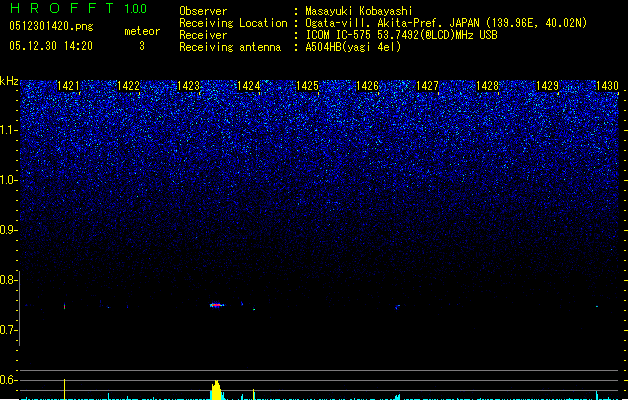Click the 0.8 kHz frequency axis label
This screenshot has height=400, width=629.
8,280
